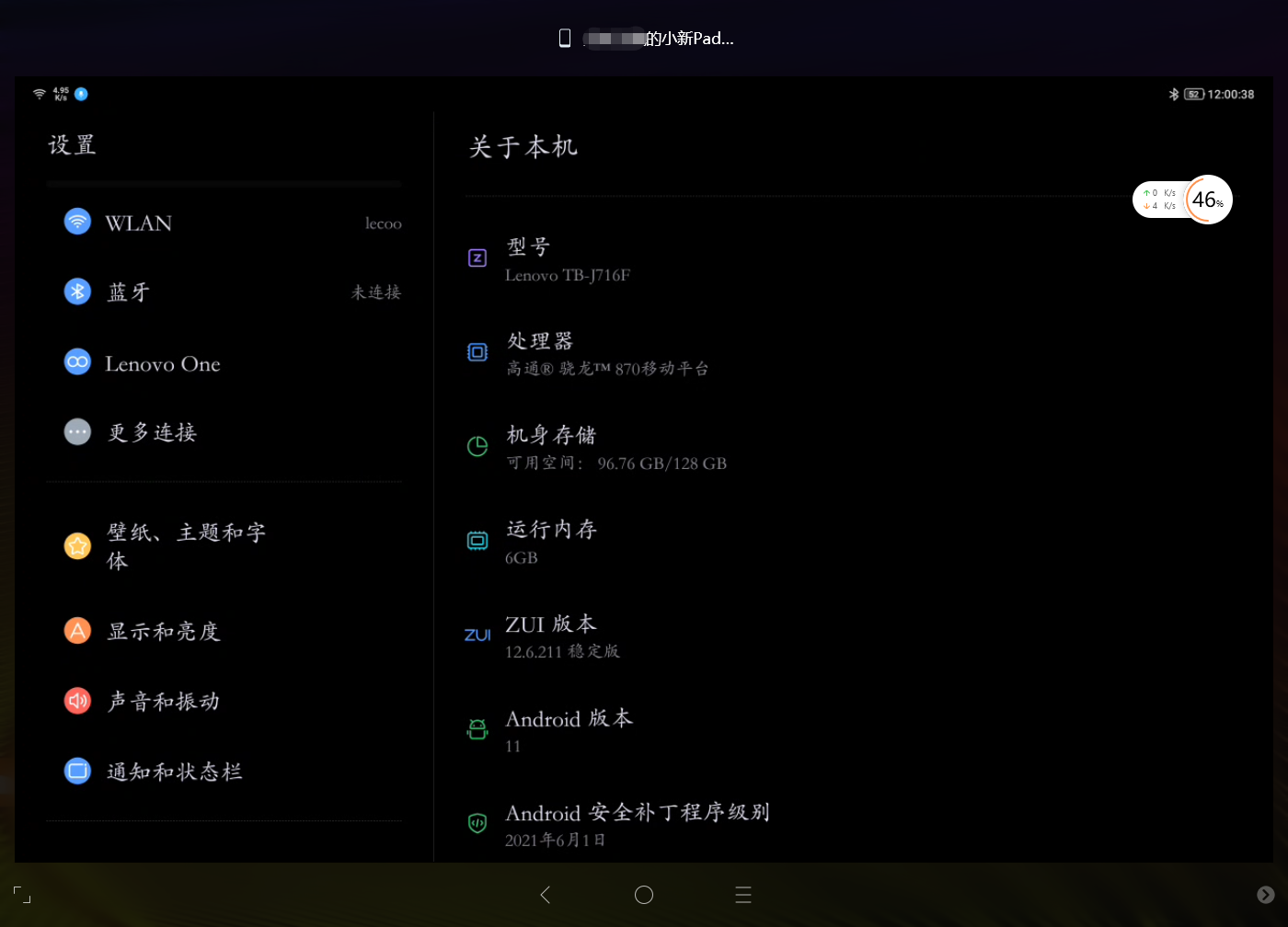Click the network speed floating widget

[1159, 200]
